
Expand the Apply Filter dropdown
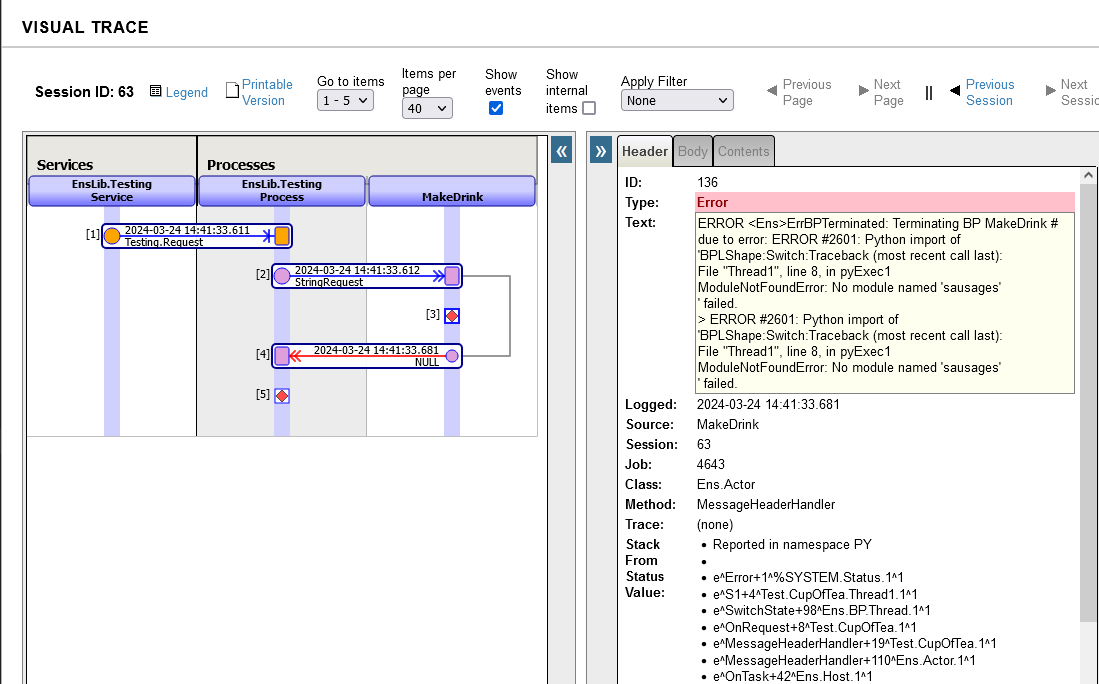[677, 100]
